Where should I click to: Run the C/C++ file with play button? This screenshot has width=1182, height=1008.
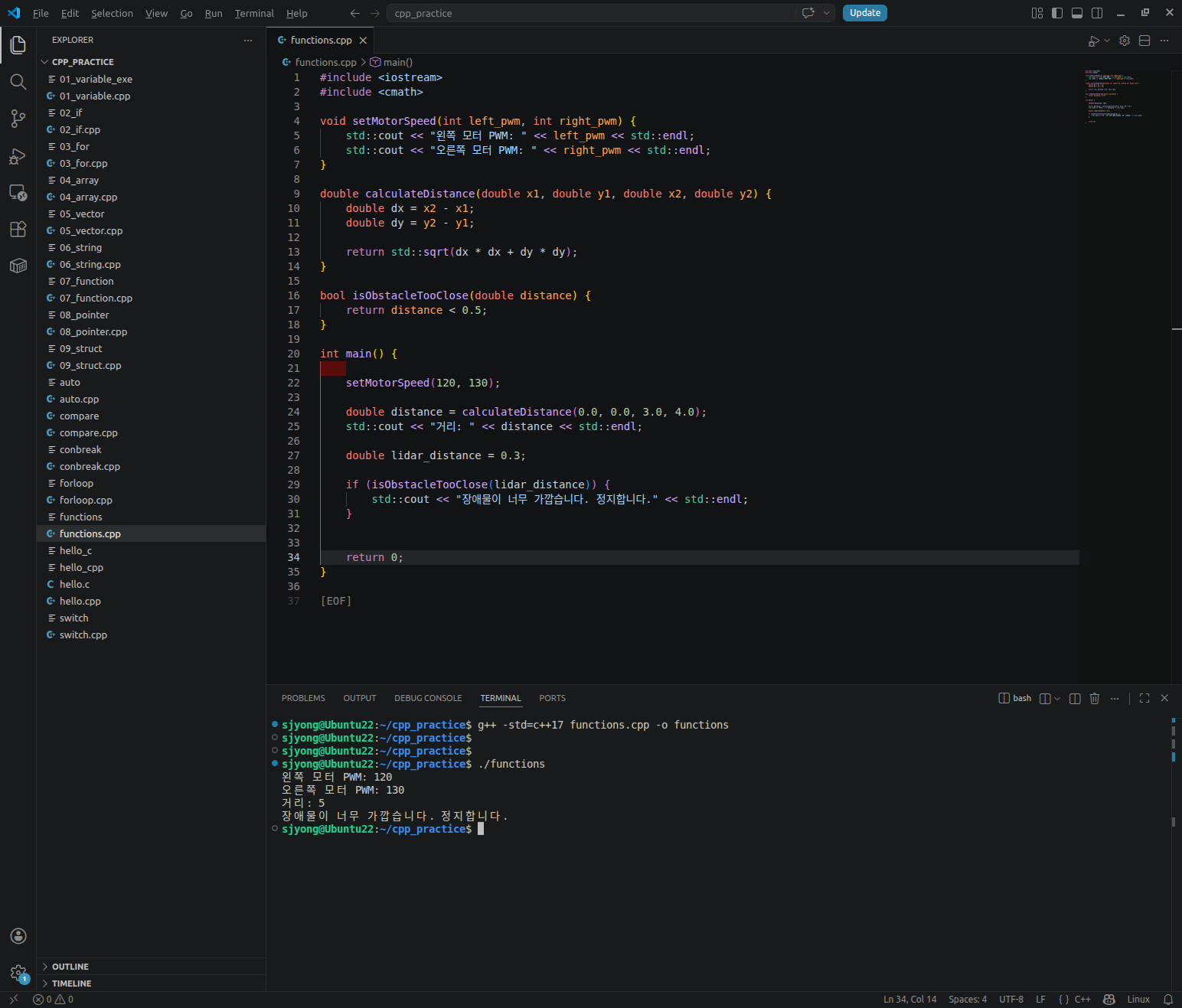[x=1094, y=41]
